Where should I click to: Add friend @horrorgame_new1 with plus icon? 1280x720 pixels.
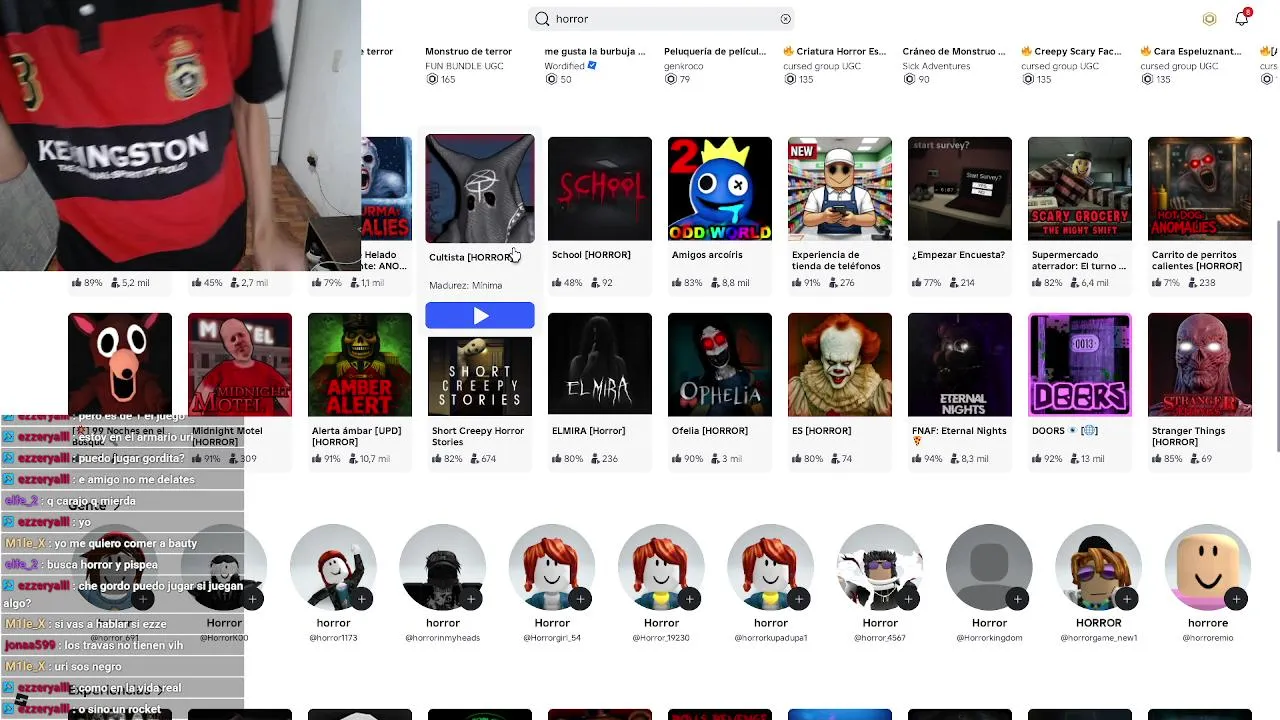click(1127, 599)
